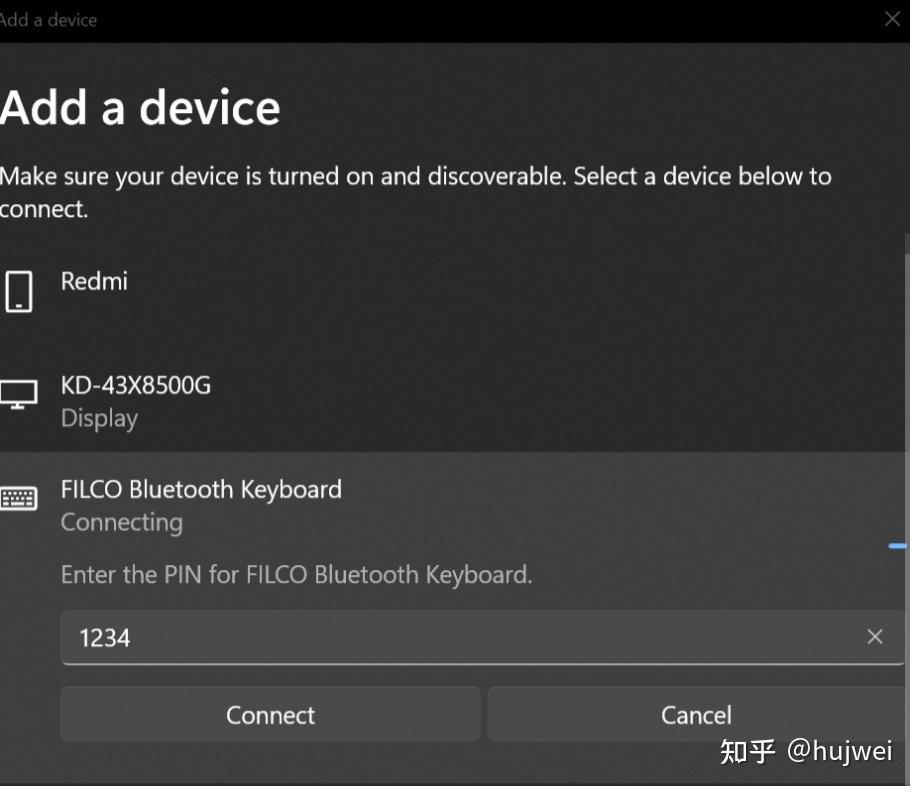
Task: Select the Redmi device name
Action: [94, 281]
